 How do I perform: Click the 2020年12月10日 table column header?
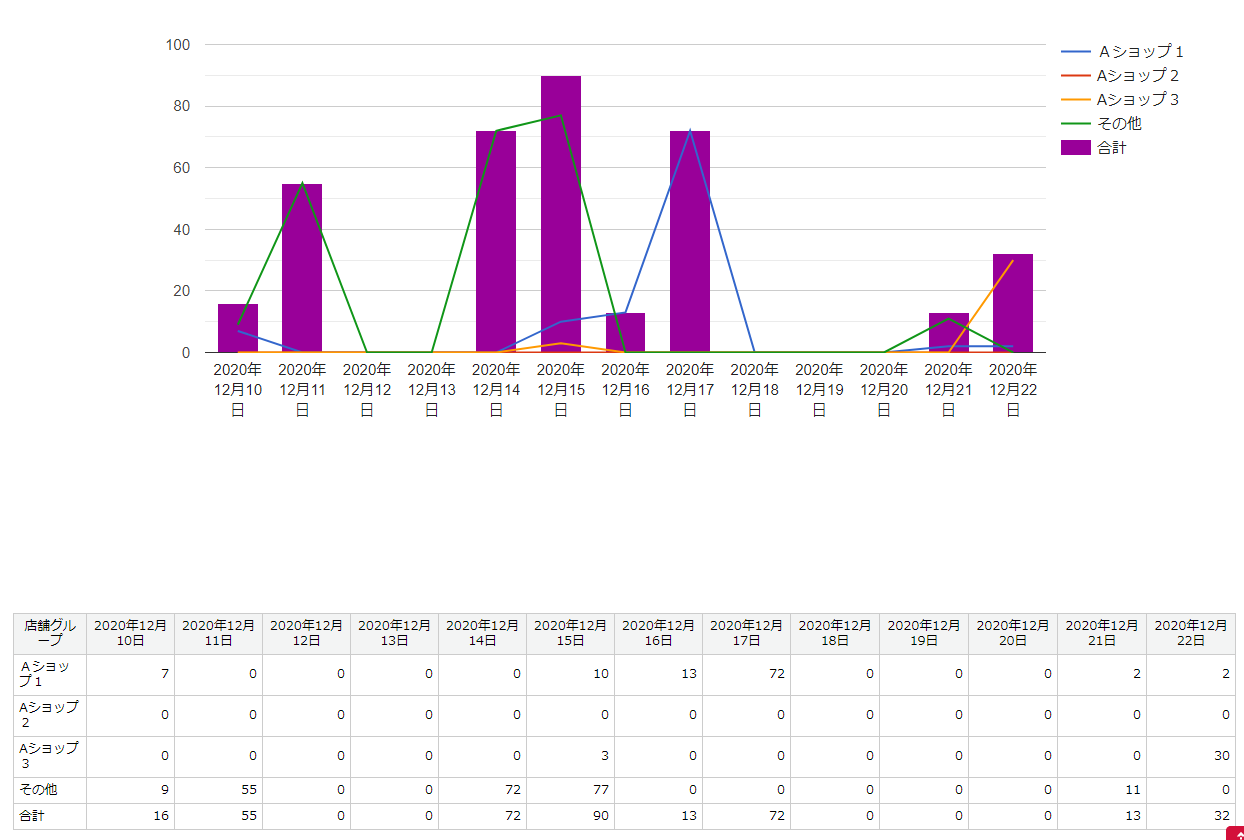[131, 633]
